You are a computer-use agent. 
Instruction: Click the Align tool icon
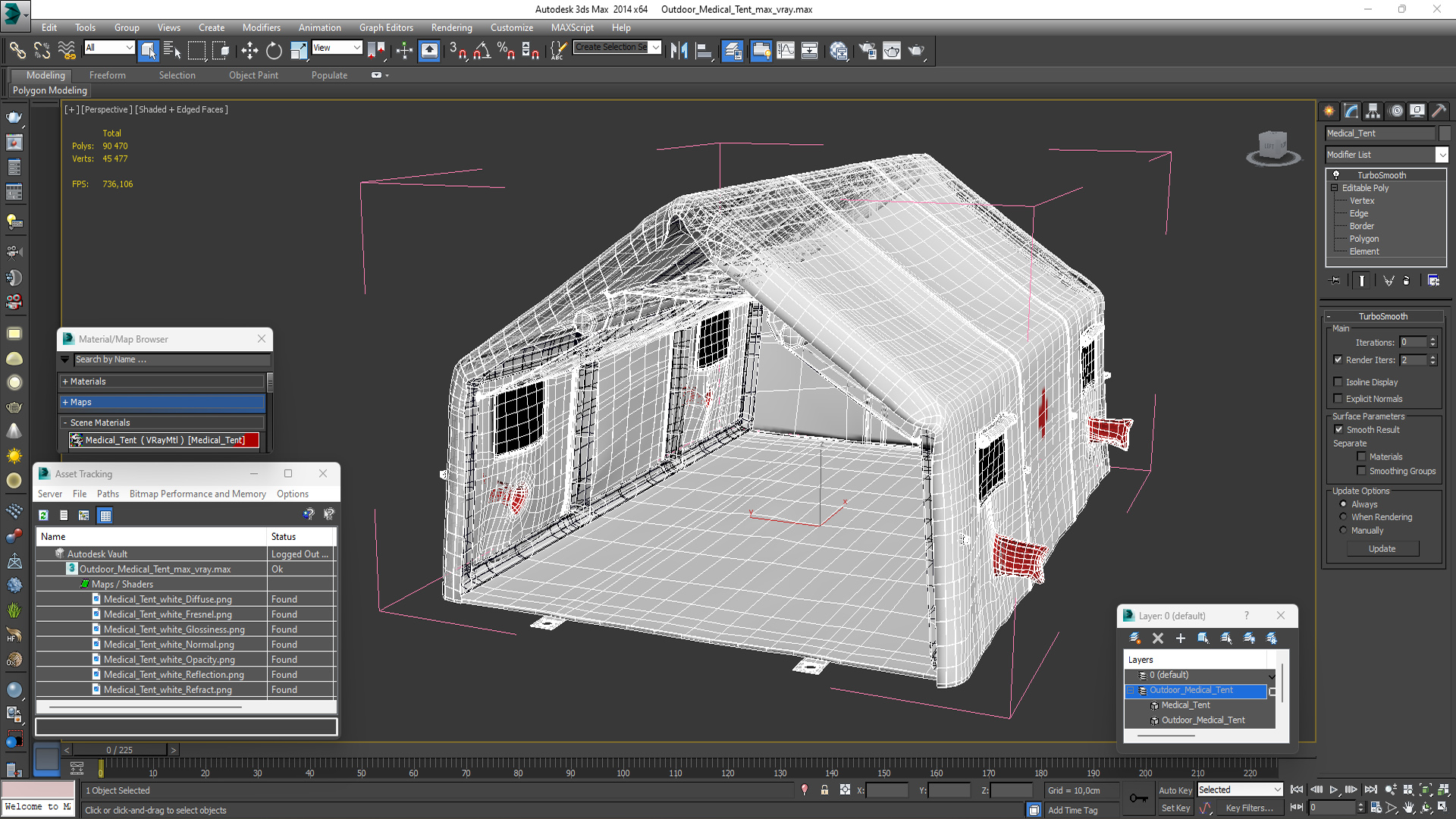704,51
